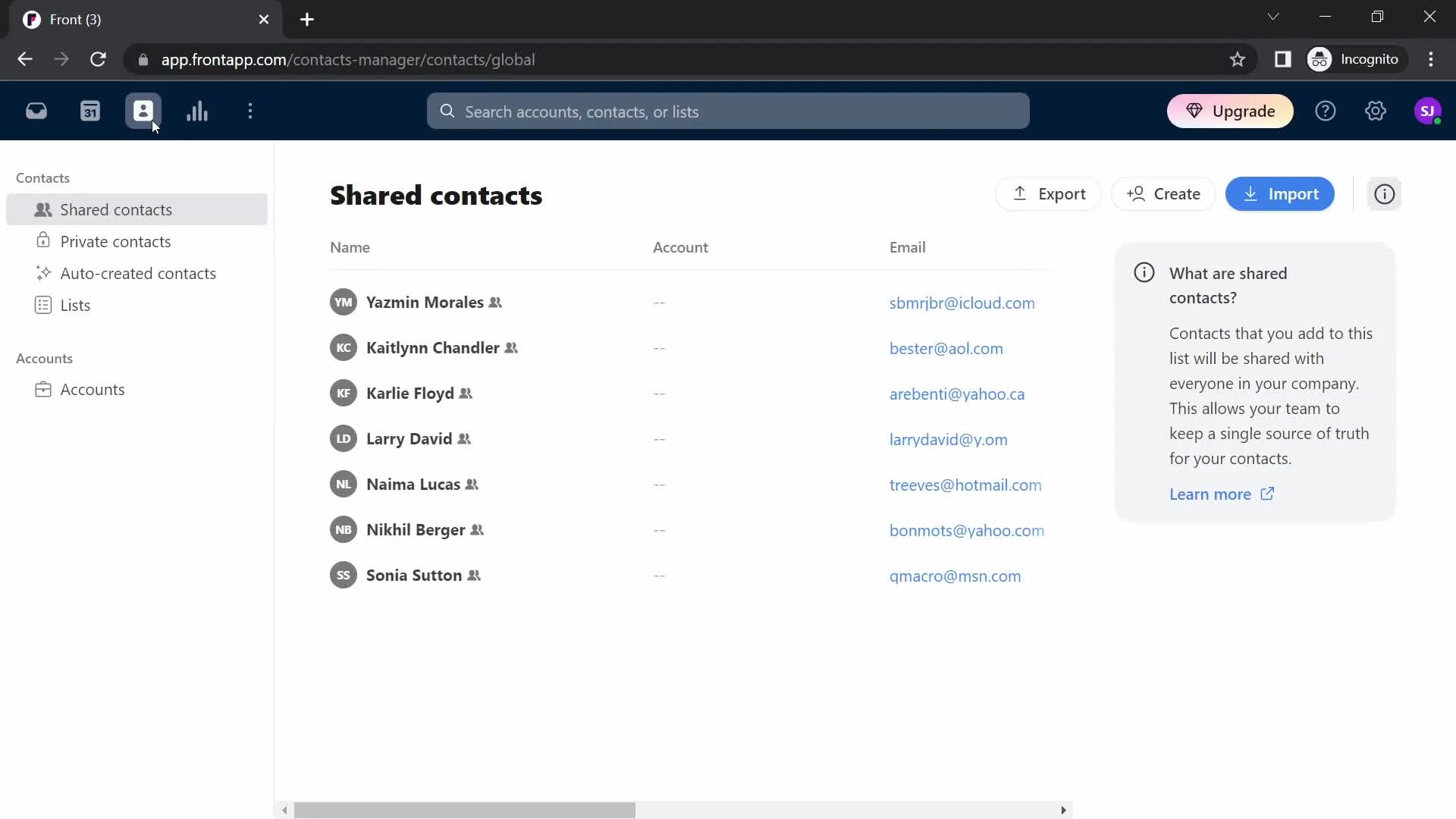
Task: Click the Help/Question mark icon
Action: point(1325,110)
